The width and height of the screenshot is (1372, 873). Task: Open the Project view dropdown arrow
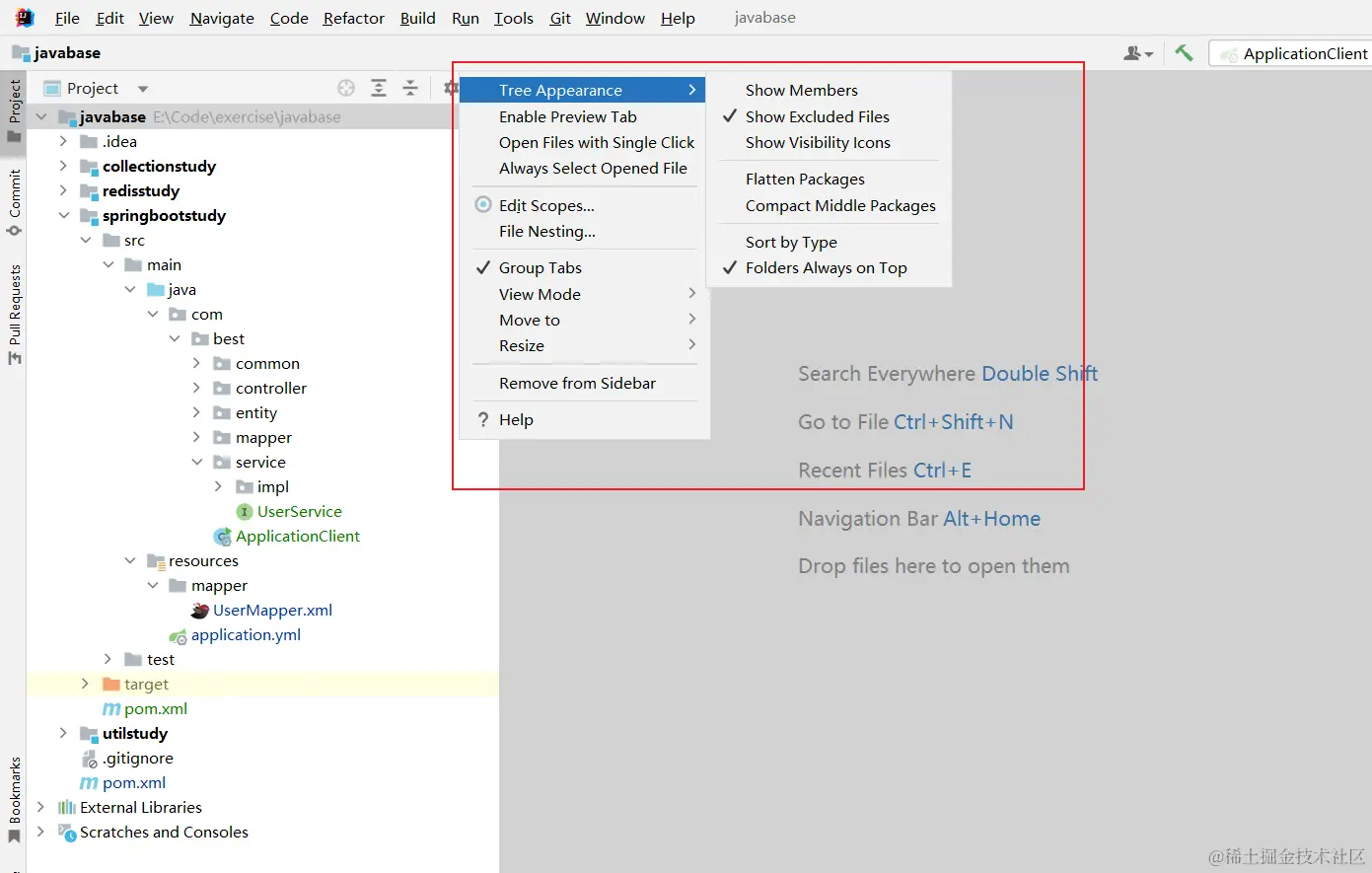coord(142,89)
